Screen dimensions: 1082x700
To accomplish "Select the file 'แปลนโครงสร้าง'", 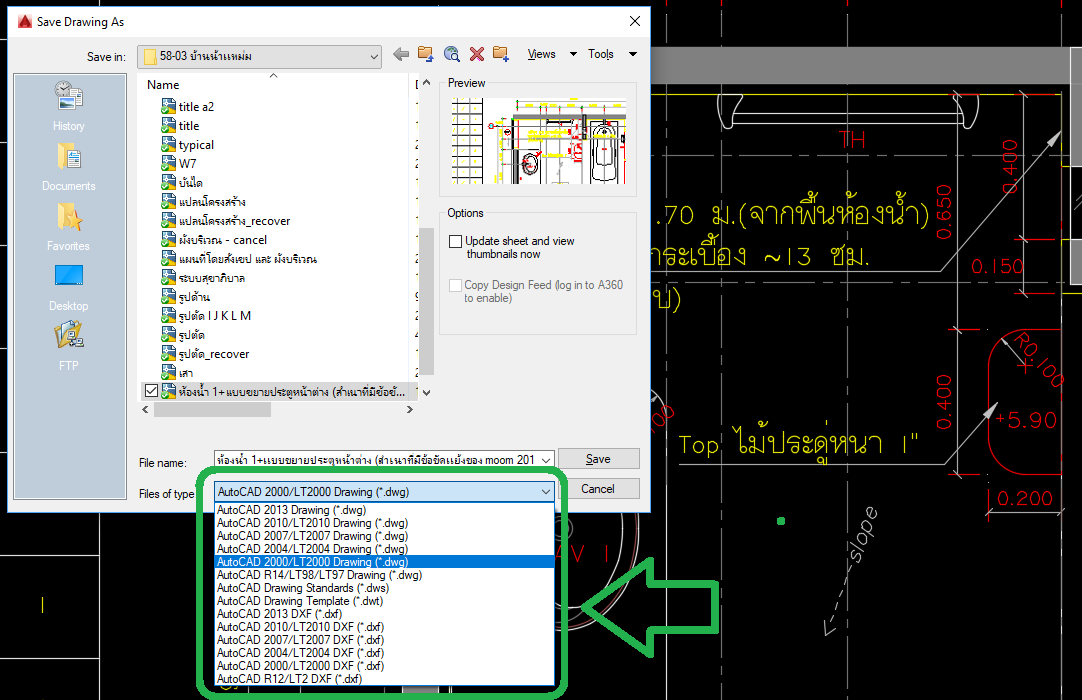I will click(x=212, y=202).
